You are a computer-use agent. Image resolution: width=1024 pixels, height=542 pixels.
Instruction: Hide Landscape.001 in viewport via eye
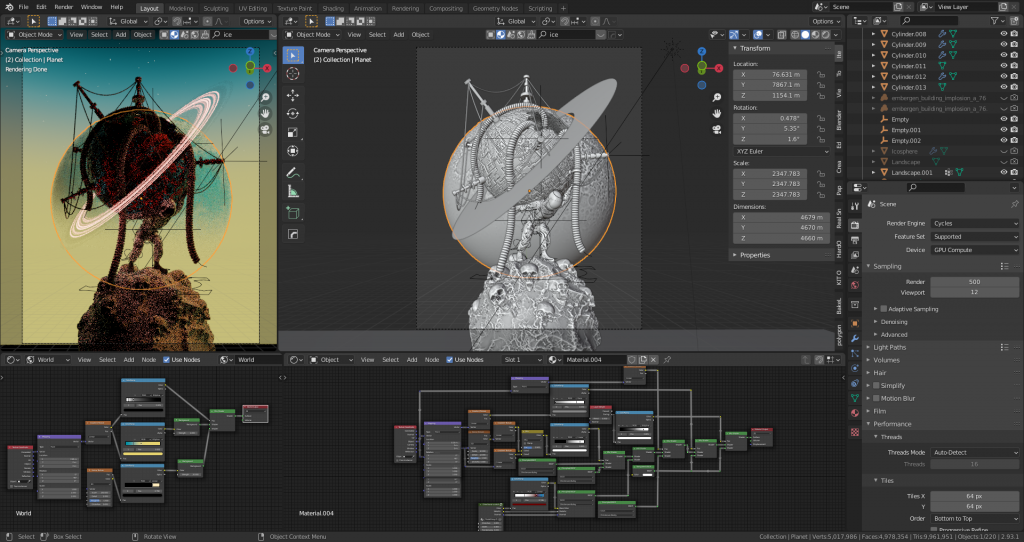1004,172
